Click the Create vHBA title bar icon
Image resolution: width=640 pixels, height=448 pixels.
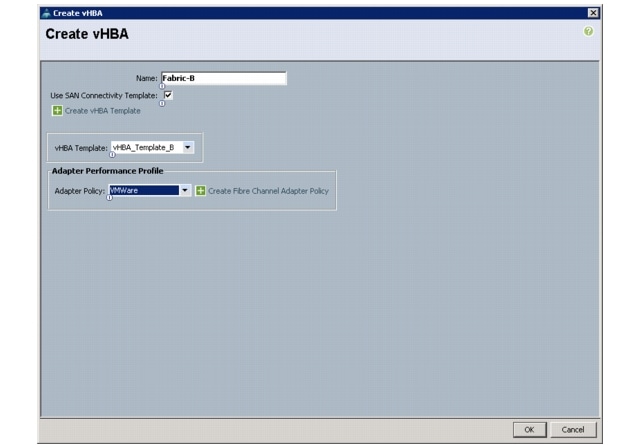47,13
